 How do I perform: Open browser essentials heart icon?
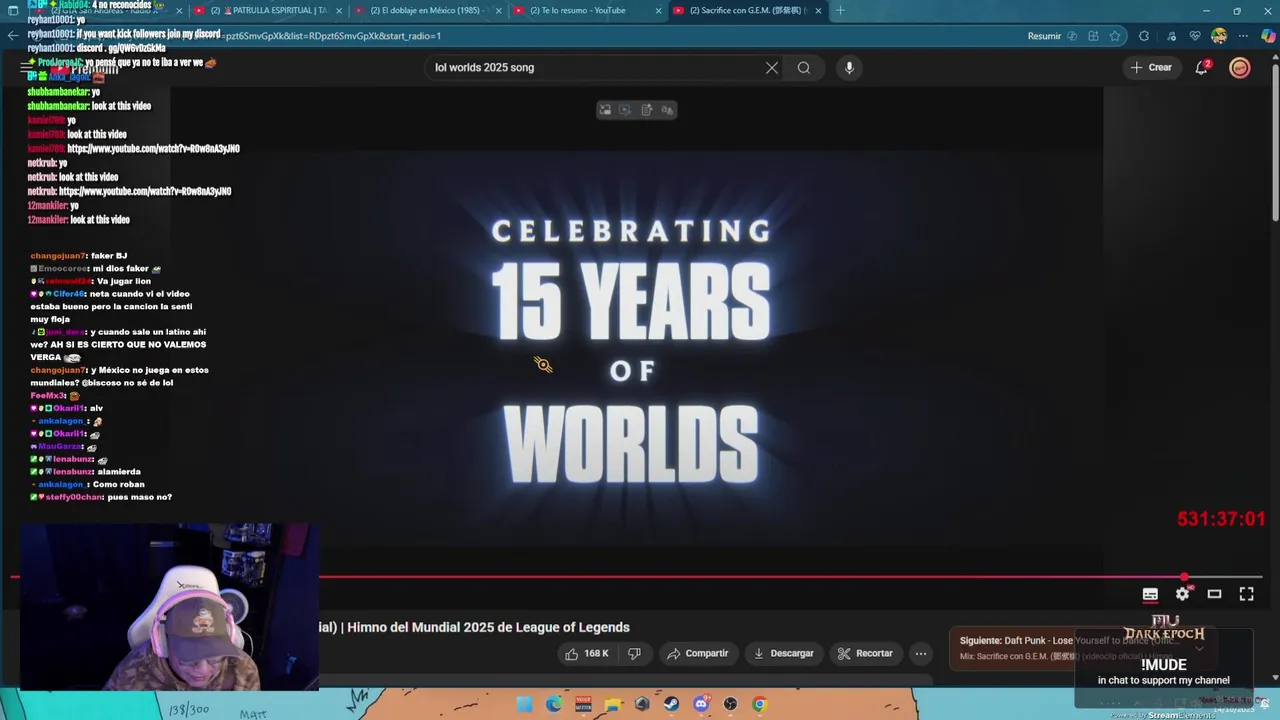pos(1195,36)
